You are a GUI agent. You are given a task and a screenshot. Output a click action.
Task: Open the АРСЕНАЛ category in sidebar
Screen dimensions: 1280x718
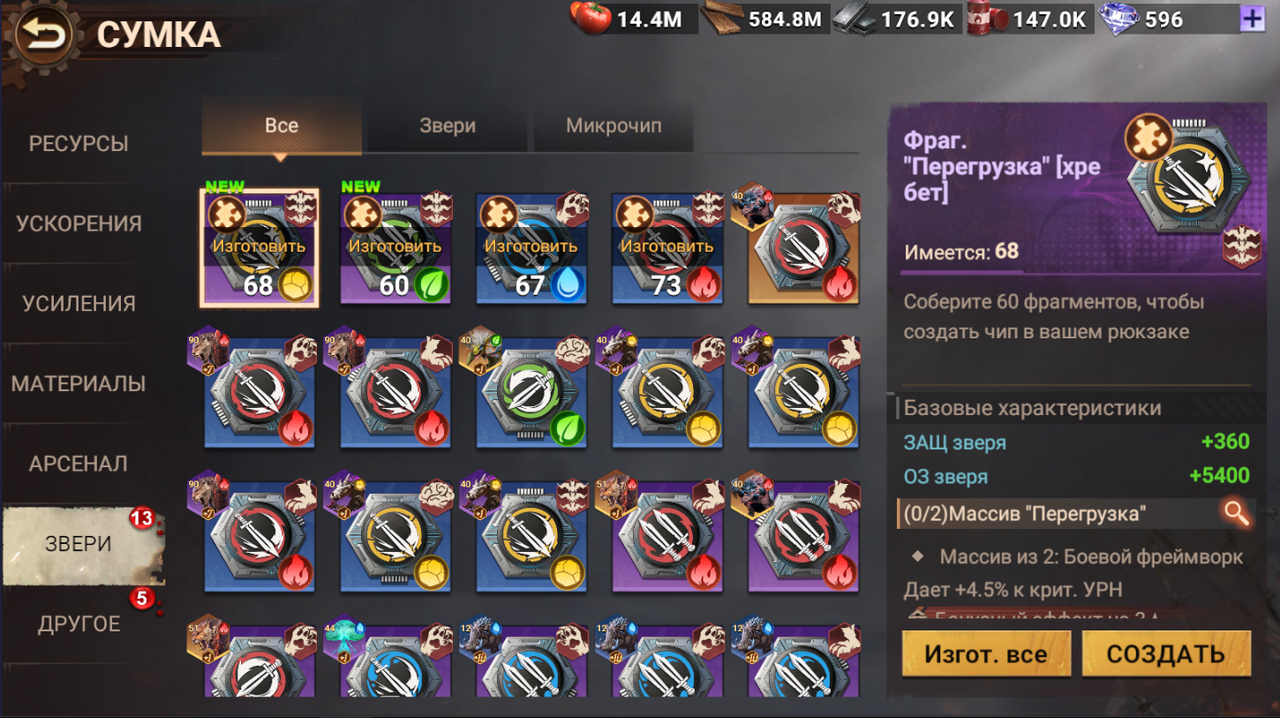click(79, 464)
